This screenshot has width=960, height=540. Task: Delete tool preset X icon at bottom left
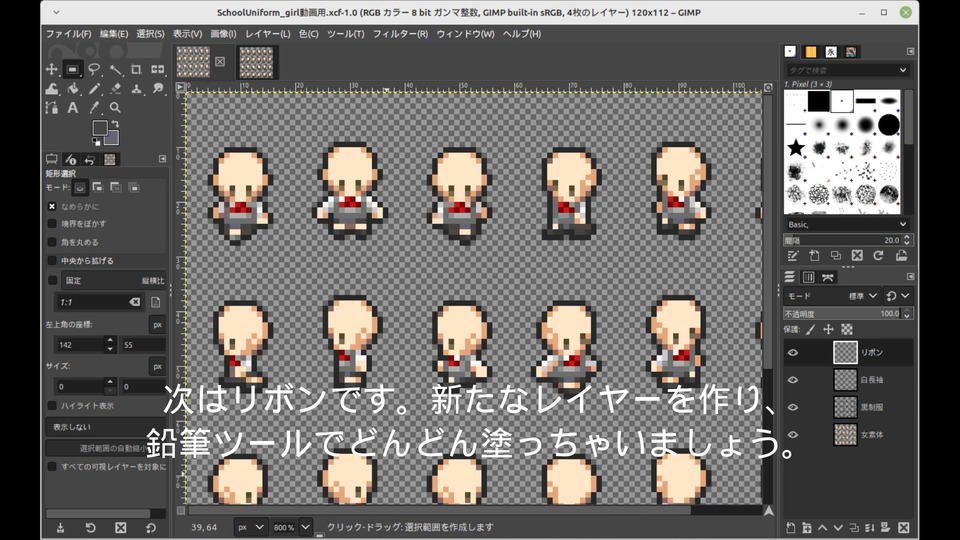pos(121,528)
